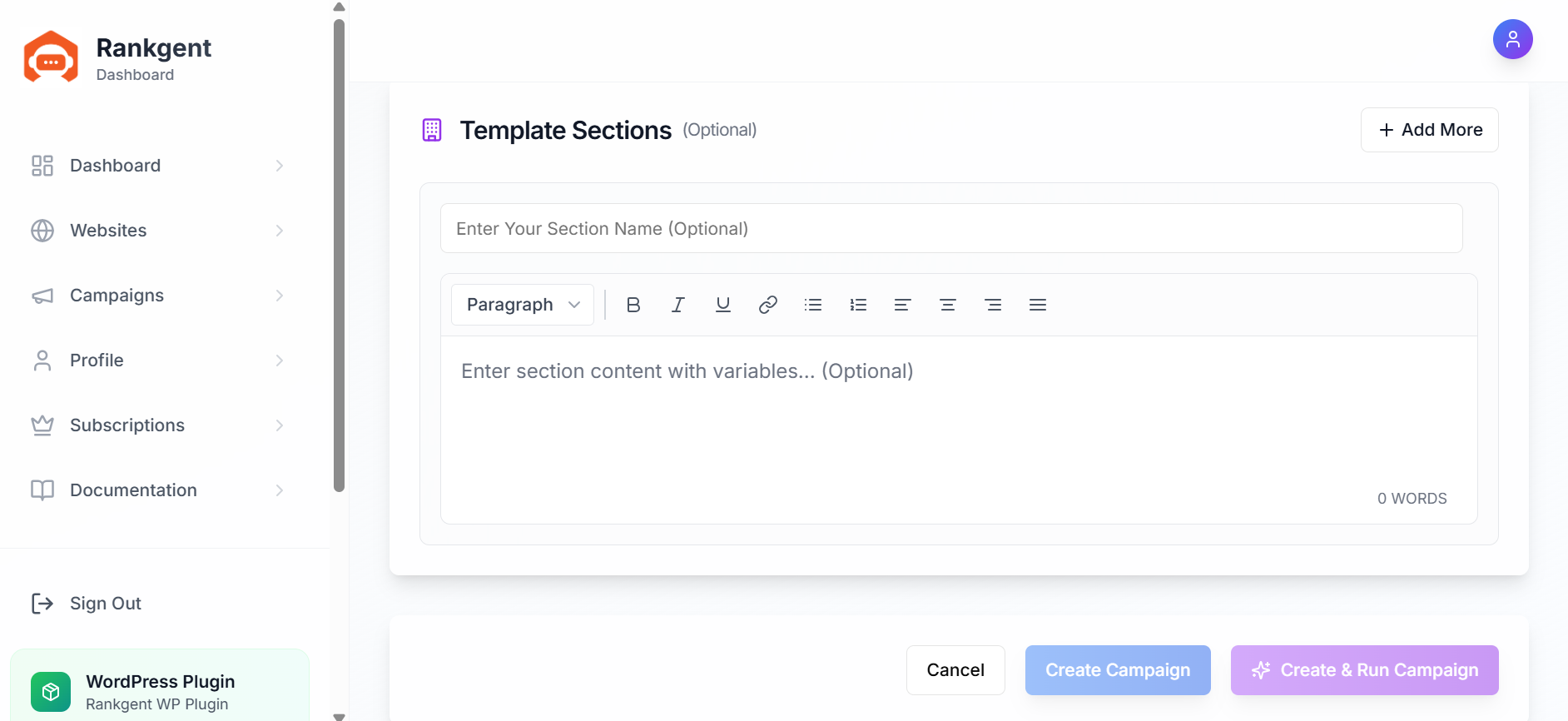Apply italic formatting to the section content
Viewport: 1568px width, 721px height.
(x=678, y=305)
